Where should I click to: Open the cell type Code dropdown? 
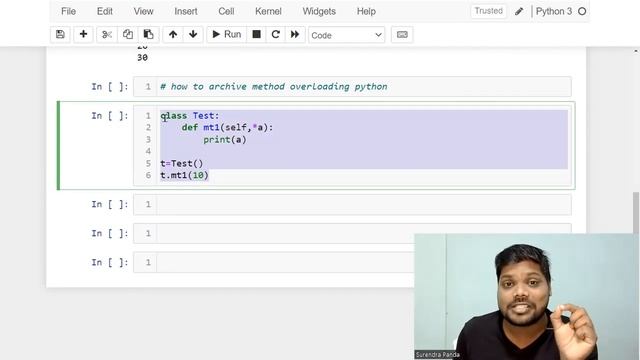(347, 35)
